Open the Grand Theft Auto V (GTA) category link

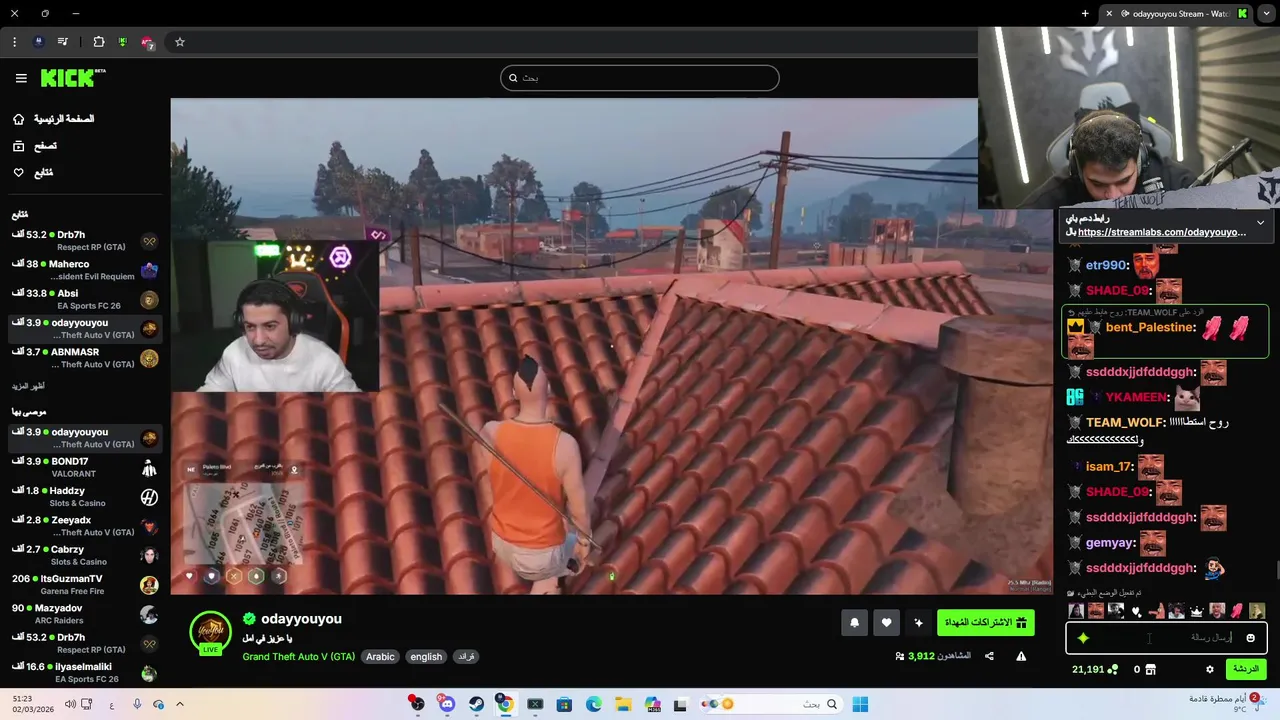(298, 657)
